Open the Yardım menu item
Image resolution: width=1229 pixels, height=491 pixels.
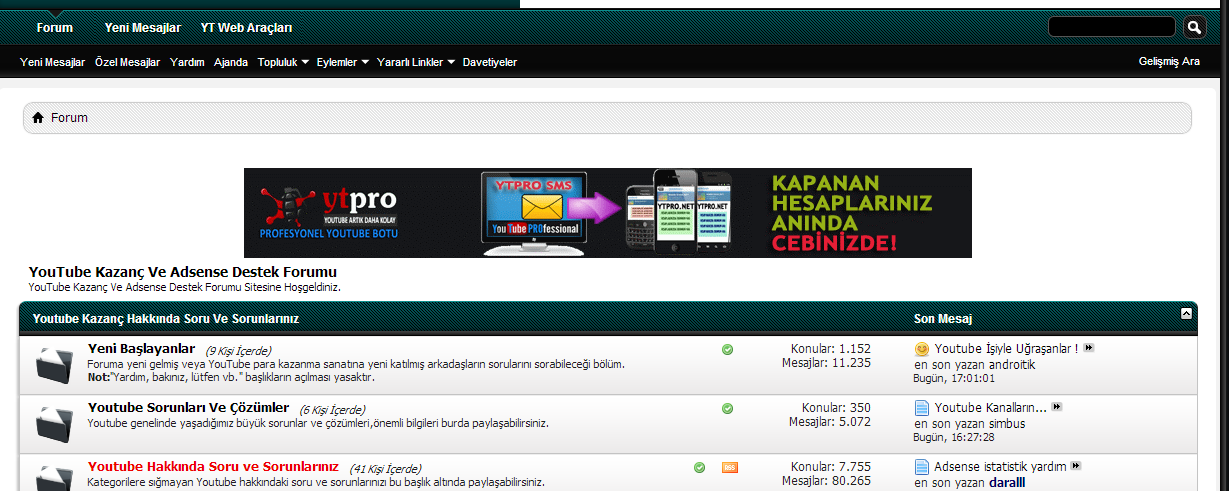pyautogui.click(x=187, y=62)
